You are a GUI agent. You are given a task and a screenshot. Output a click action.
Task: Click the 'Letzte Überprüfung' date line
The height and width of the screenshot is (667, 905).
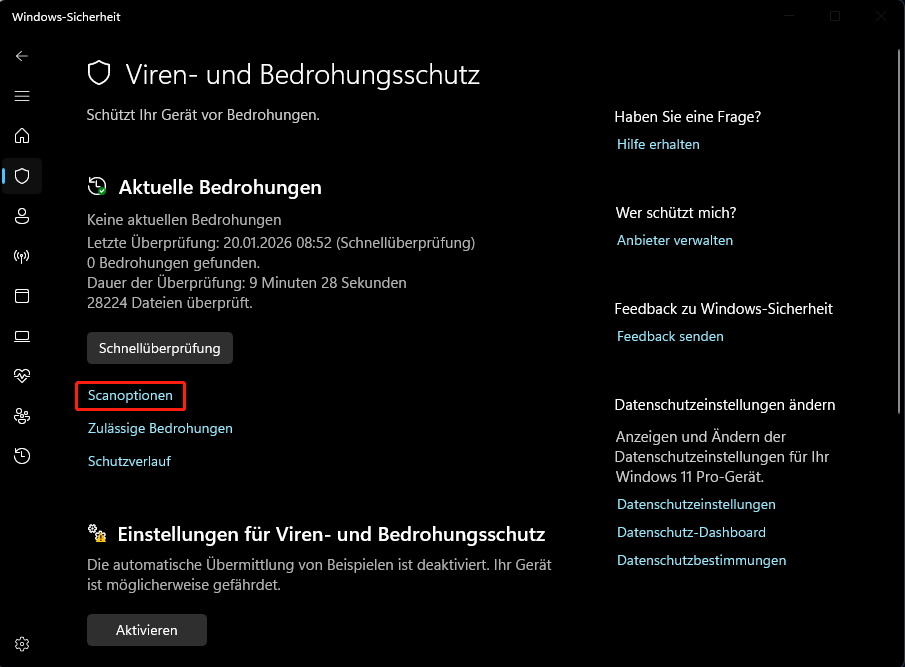281,243
